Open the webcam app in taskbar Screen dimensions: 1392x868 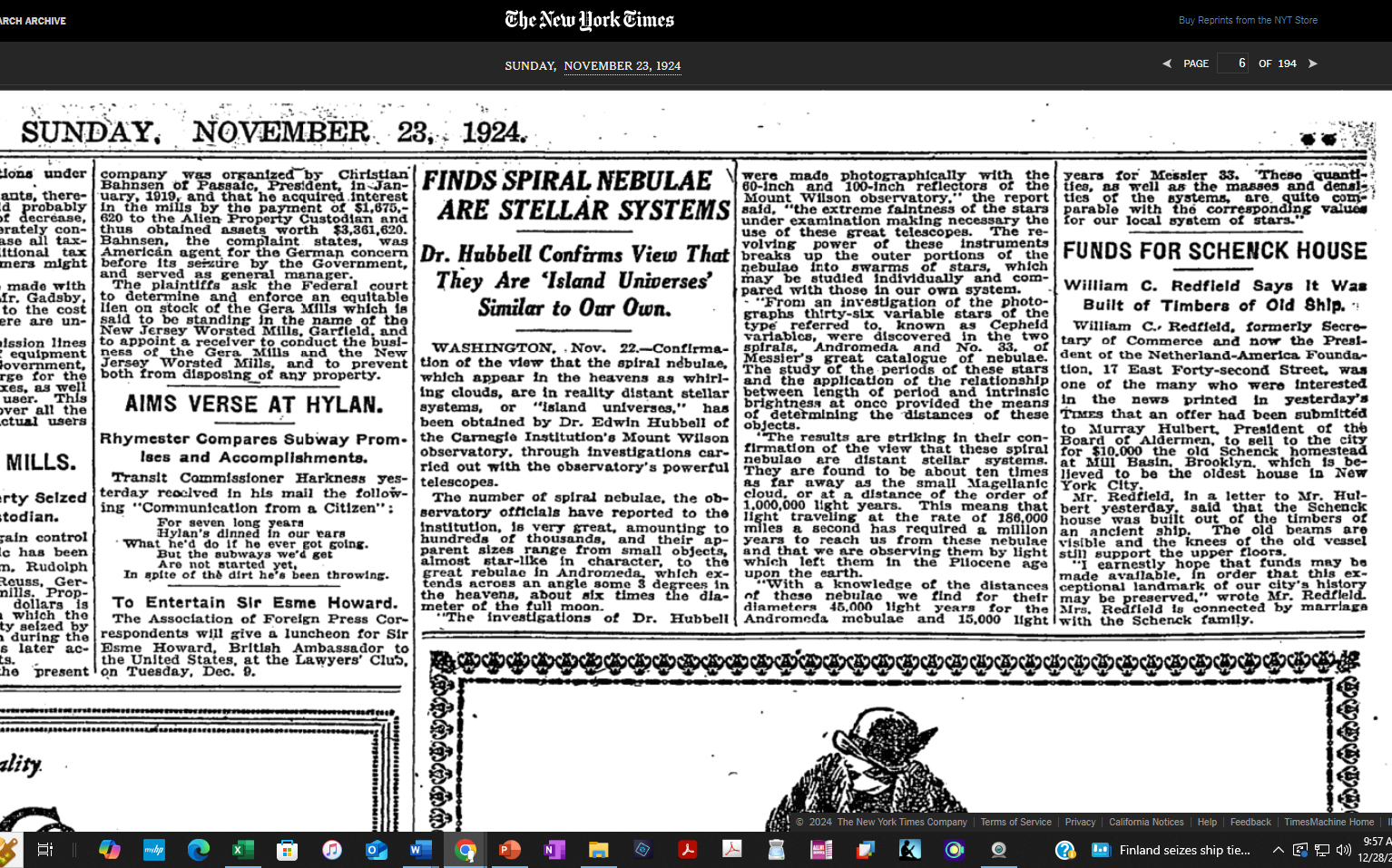[999, 850]
